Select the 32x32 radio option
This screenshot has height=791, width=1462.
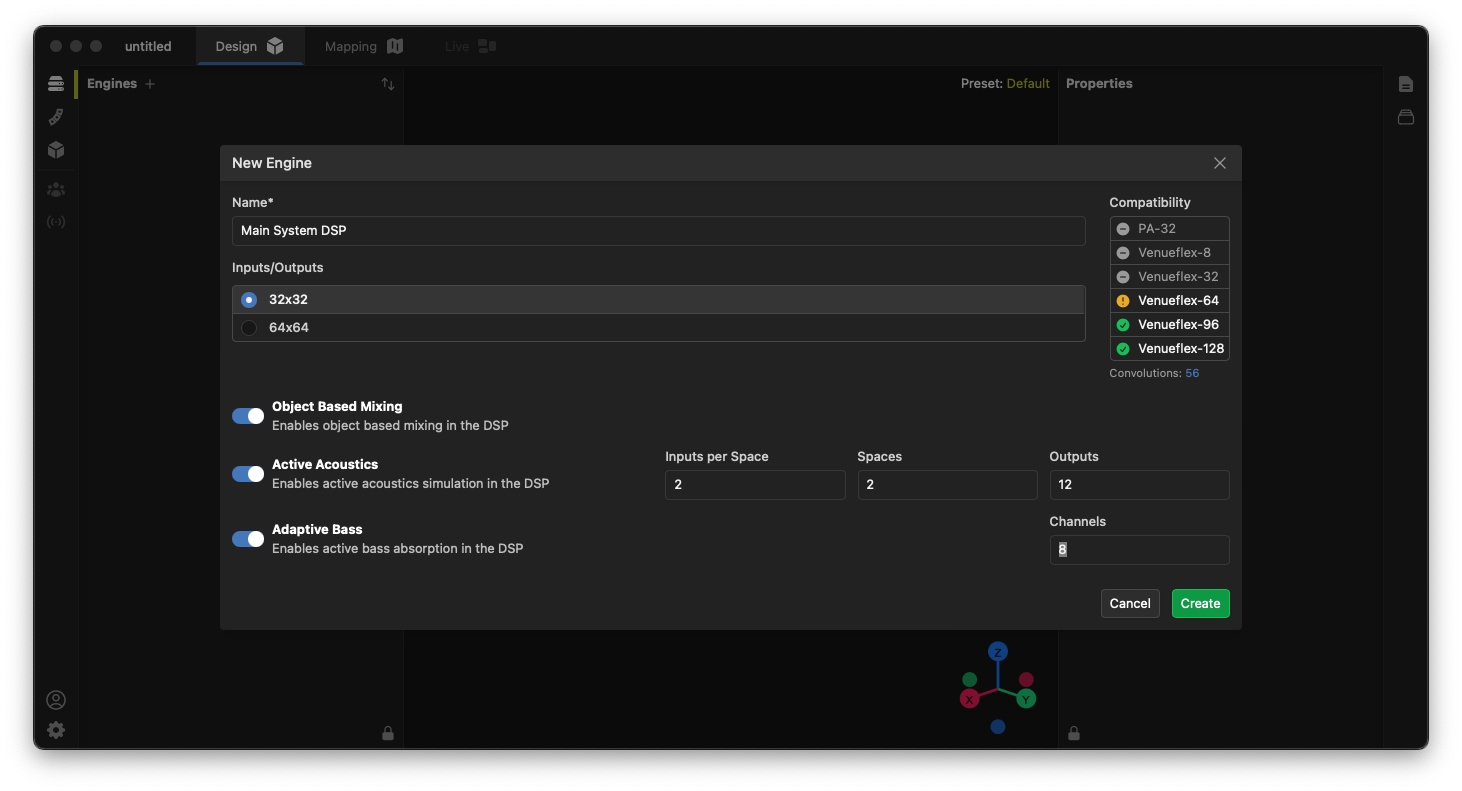pos(249,300)
